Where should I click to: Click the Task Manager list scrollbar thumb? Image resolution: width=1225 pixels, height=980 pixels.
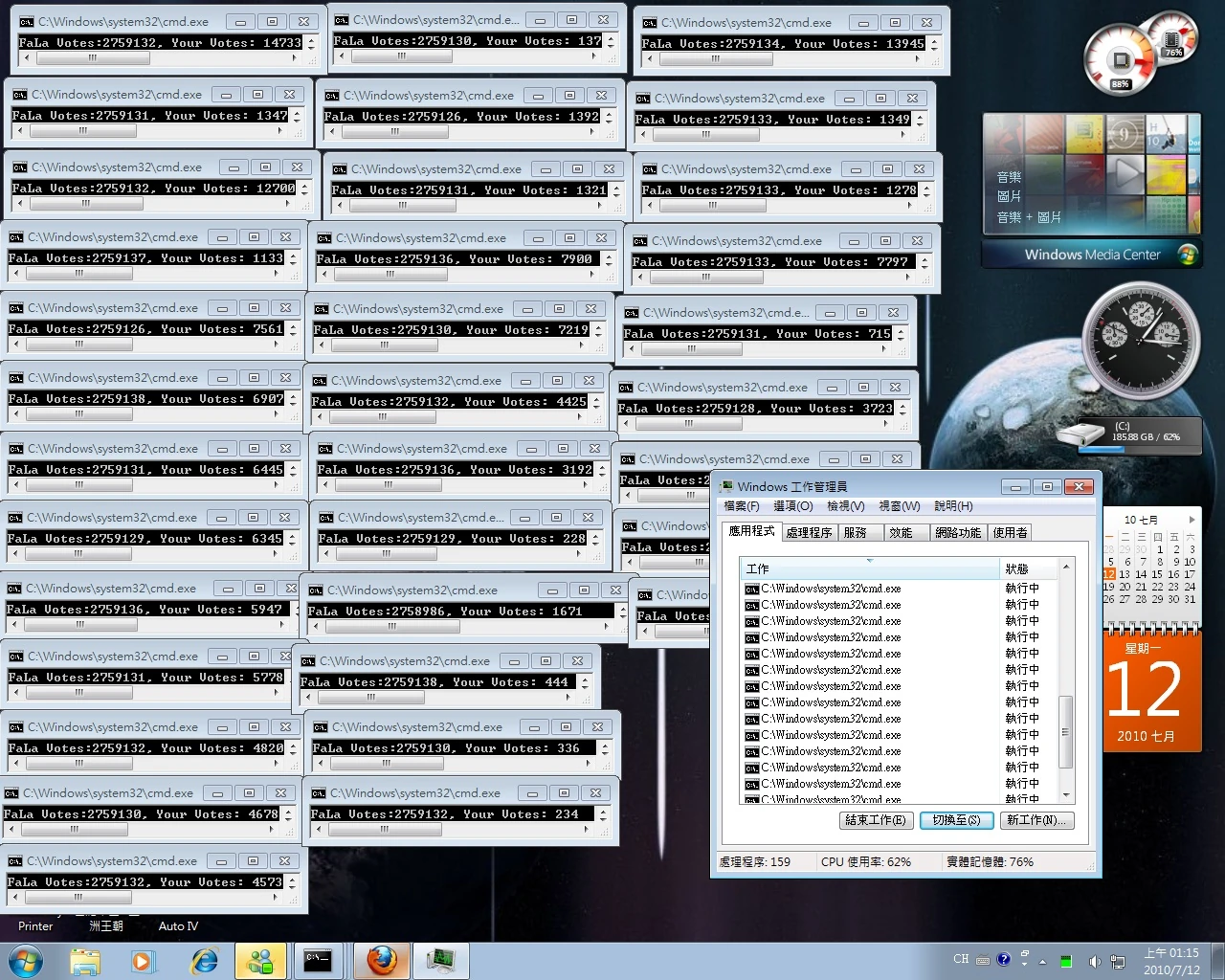1066,732
